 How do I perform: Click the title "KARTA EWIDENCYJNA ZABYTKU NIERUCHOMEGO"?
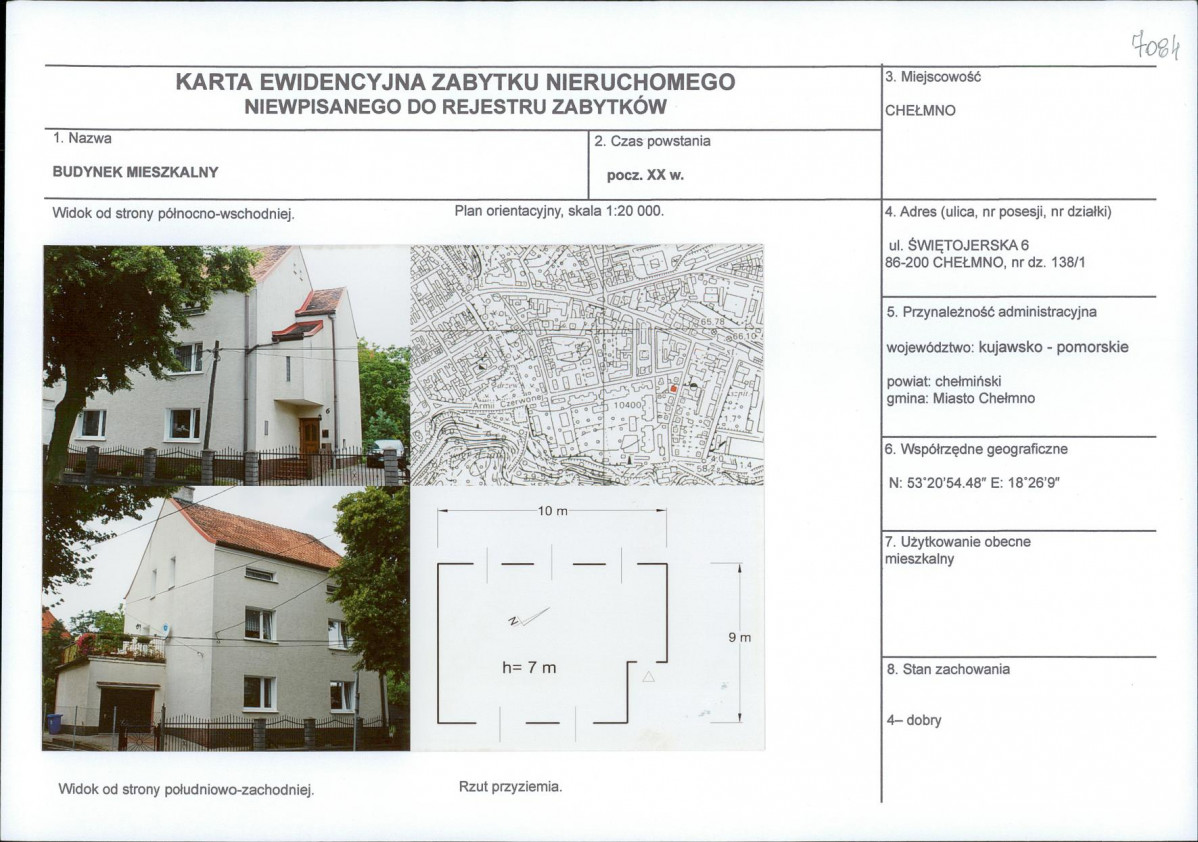[x=455, y=82]
